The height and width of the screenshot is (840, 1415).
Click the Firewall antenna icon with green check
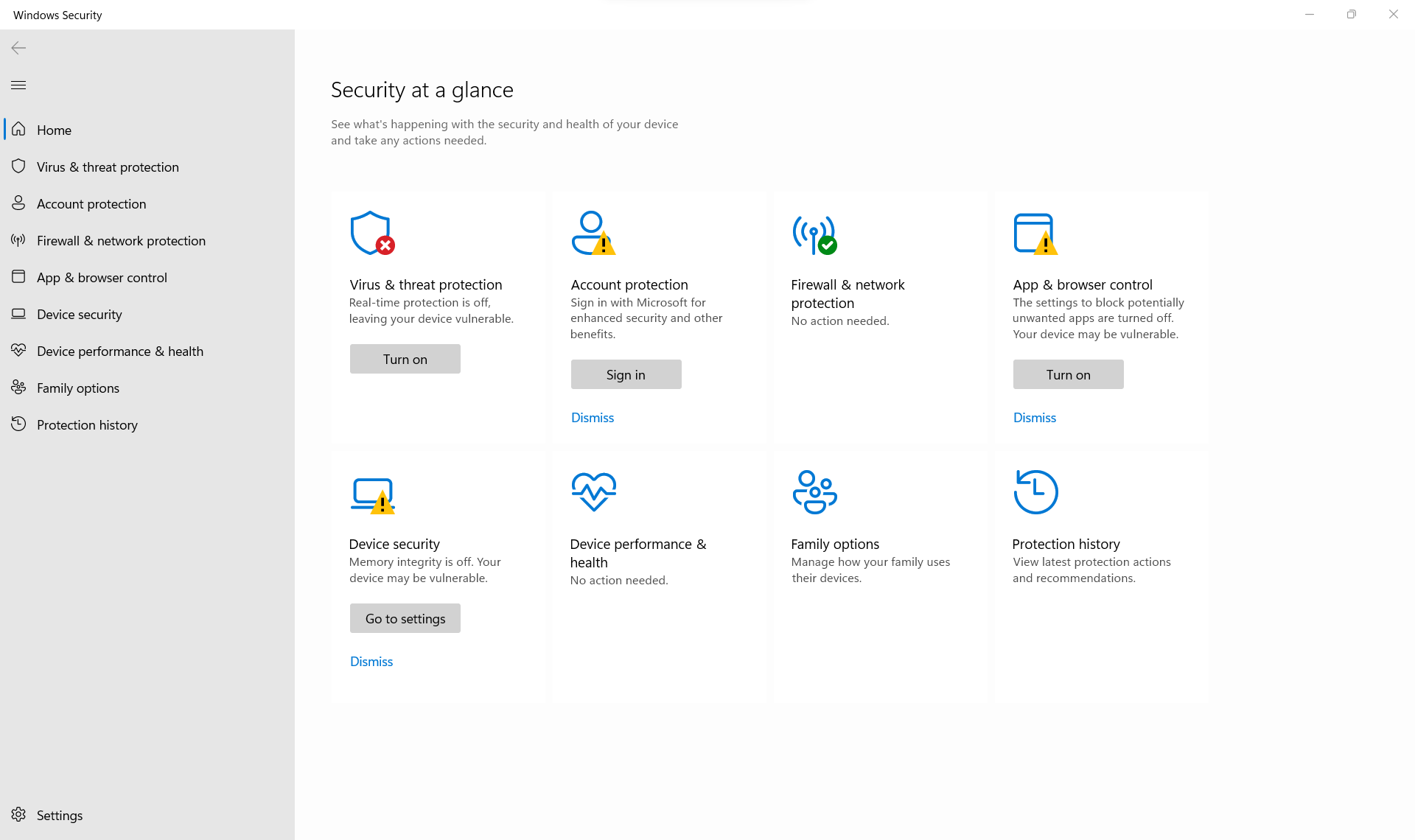click(x=814, y=235)
